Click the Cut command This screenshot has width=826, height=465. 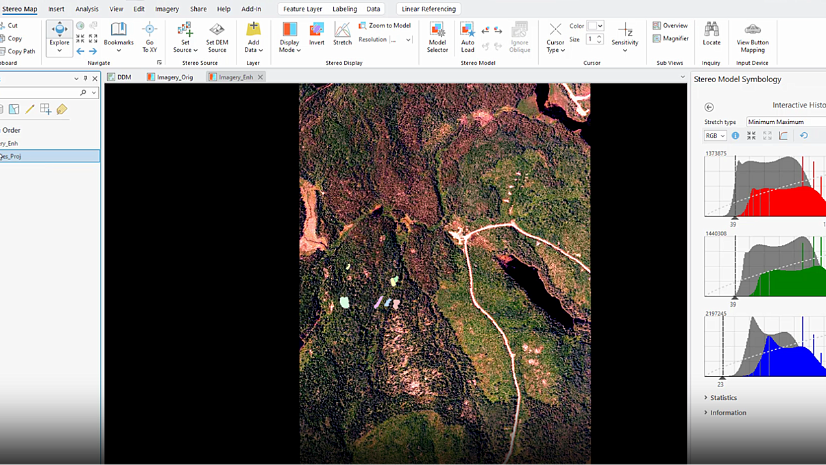pyautogui.click(x=9, y=25)
